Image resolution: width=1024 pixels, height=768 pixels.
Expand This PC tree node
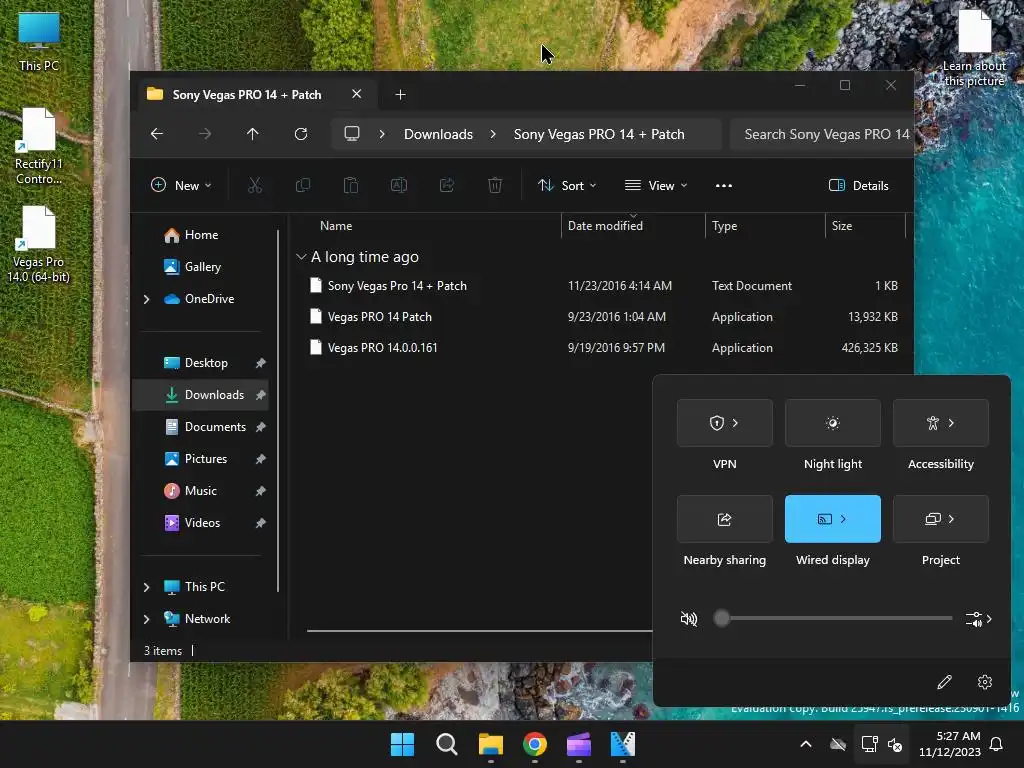pyautogui.click(x=146, y=587)
